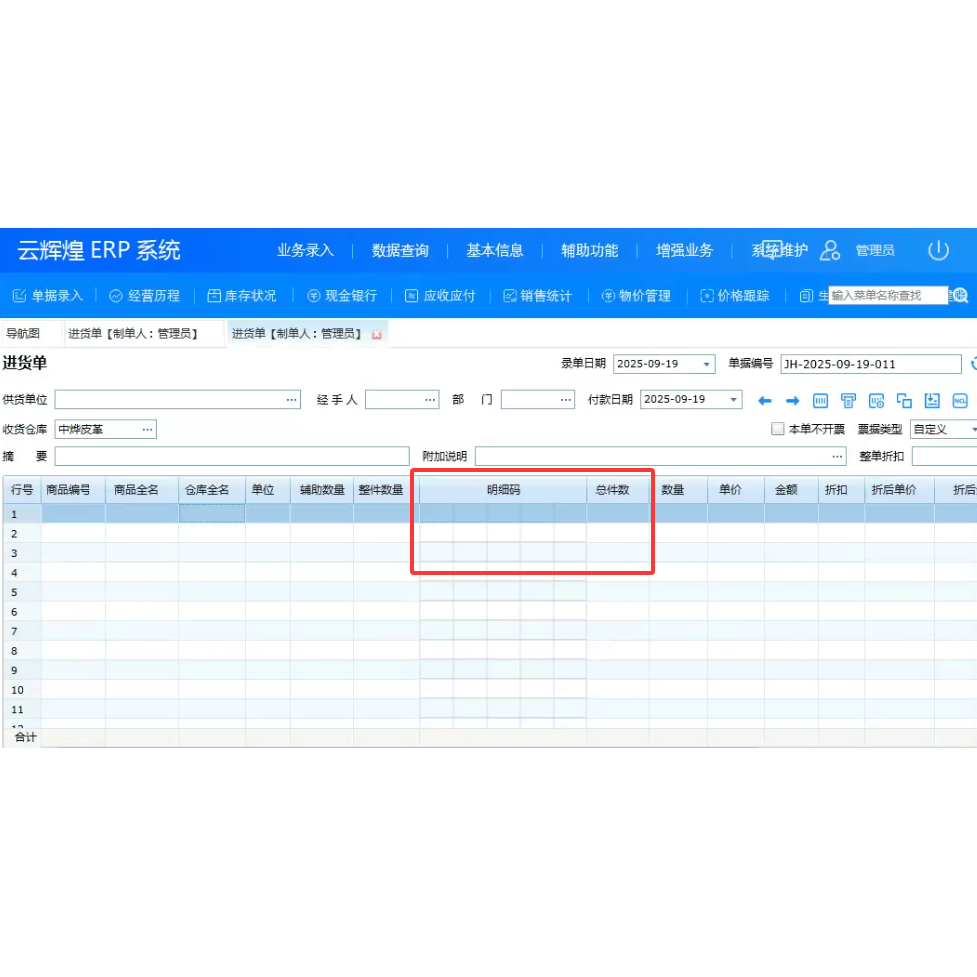
Task: Open the 经营历程 toolbar shortcut
Action: [x=145, y=295]
